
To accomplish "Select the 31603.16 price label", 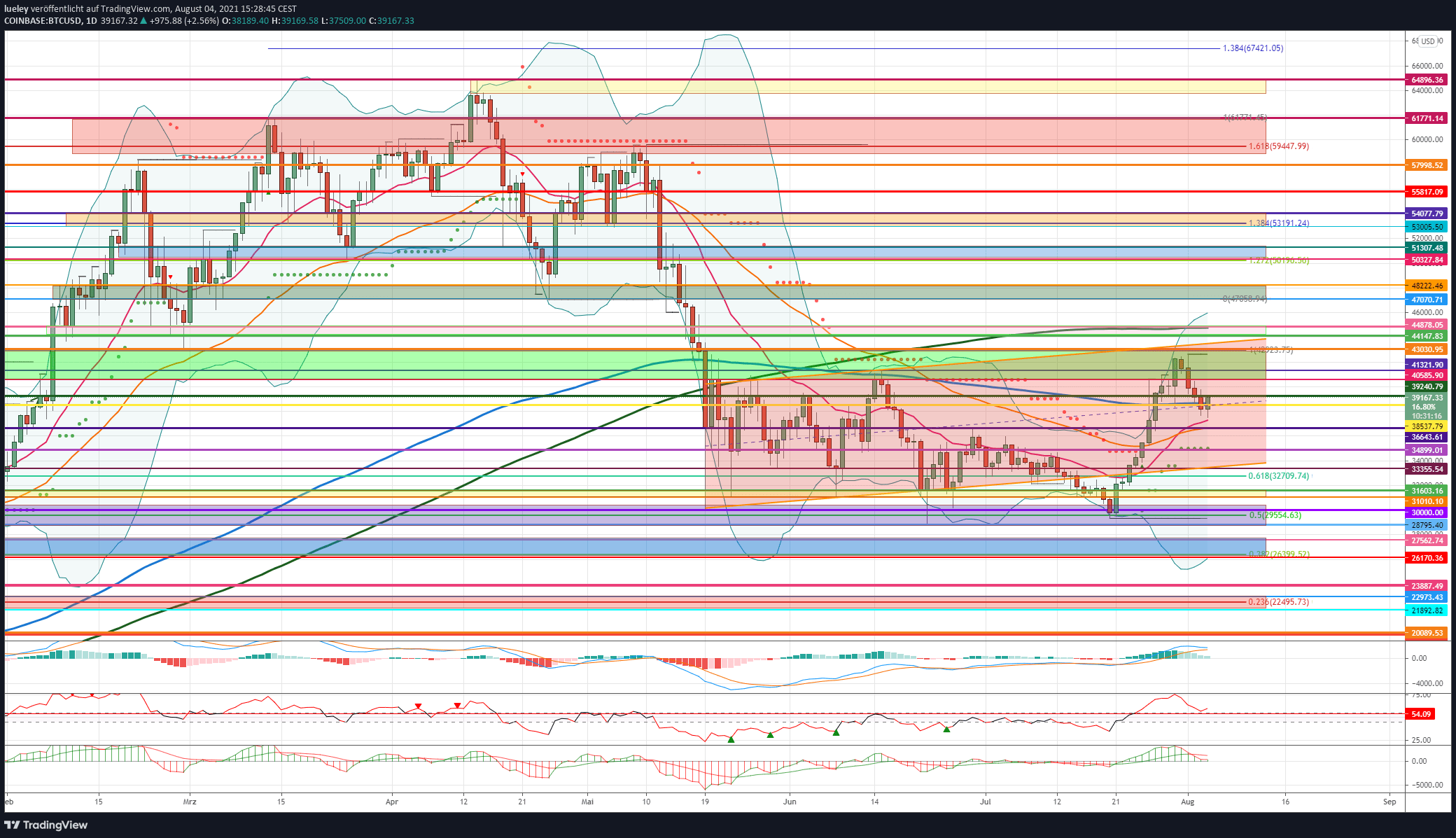I will pyautogui.click(x=1427, y=491).
